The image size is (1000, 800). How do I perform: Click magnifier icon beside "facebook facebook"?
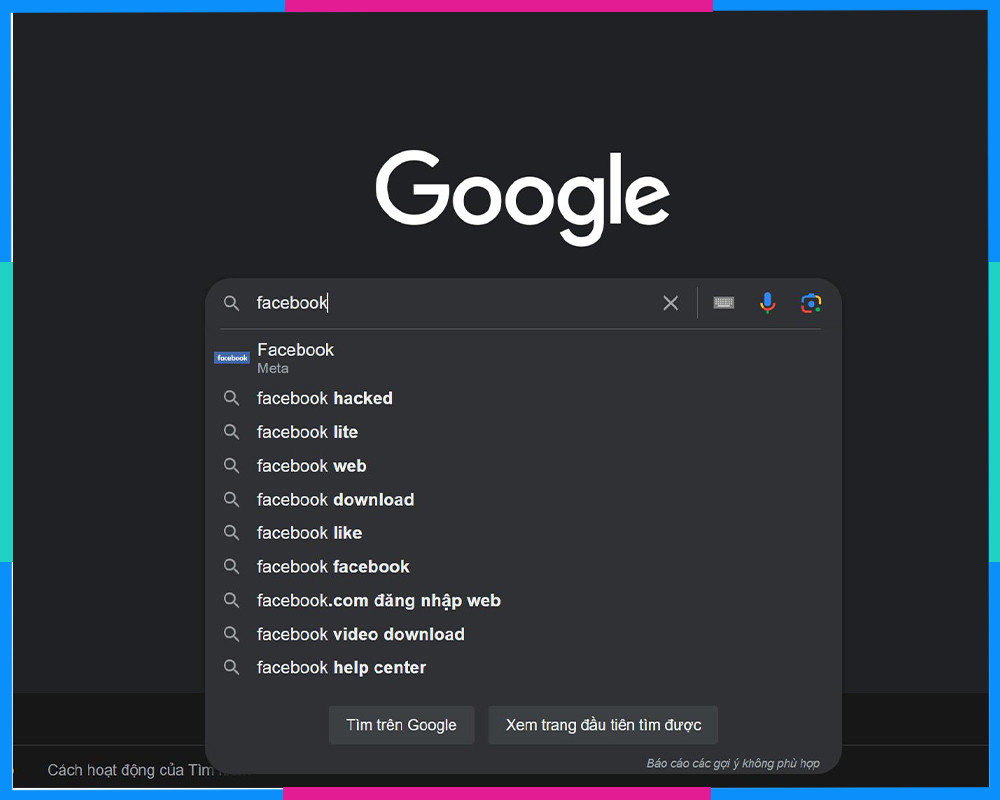232,567
